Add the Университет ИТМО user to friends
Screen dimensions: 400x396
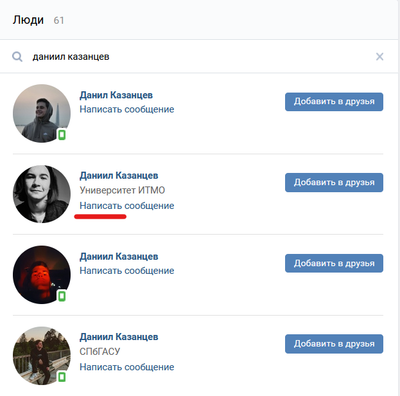pos(334,182)
